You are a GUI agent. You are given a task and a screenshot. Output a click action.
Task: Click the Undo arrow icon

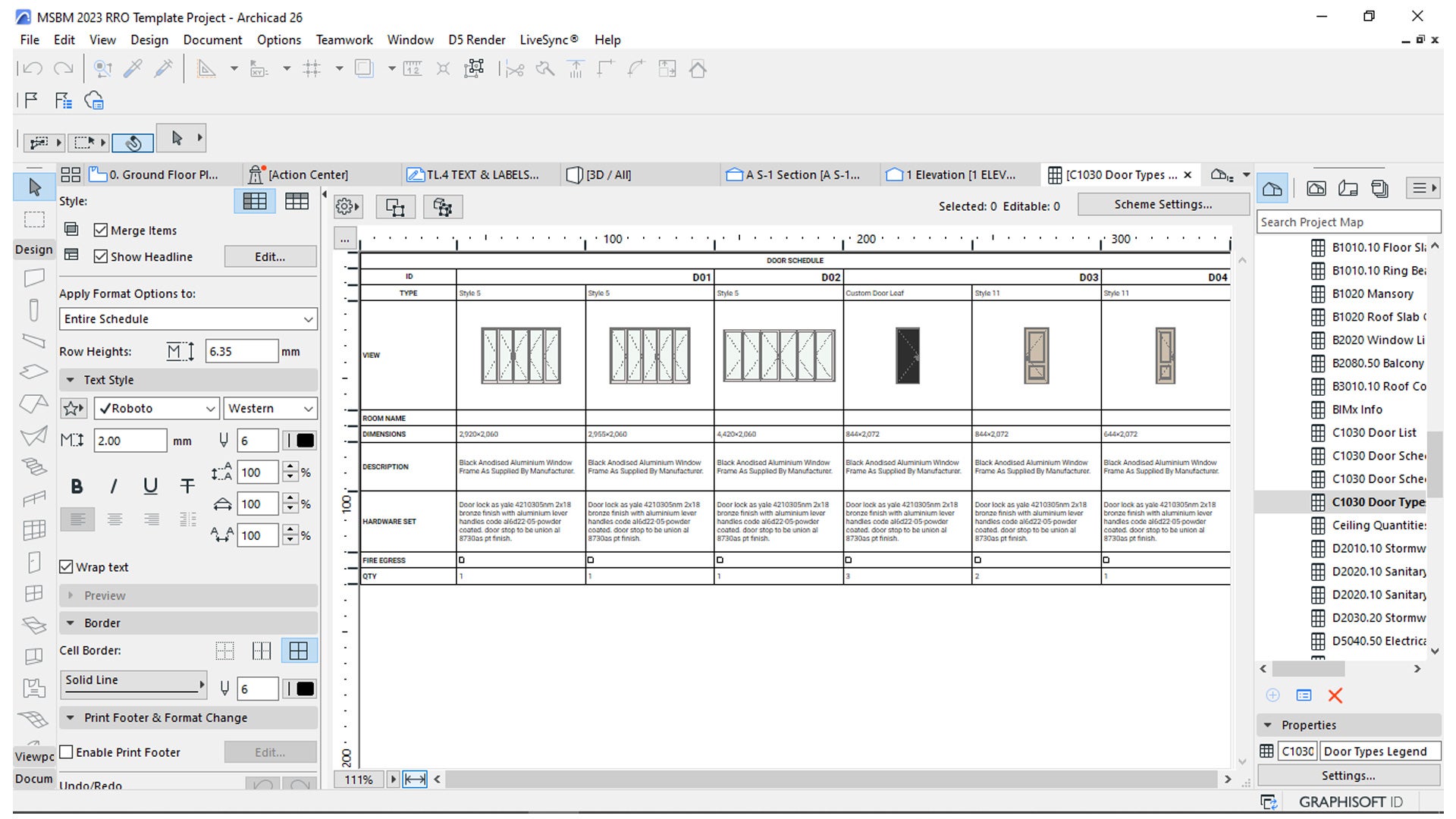click(30, 68)
